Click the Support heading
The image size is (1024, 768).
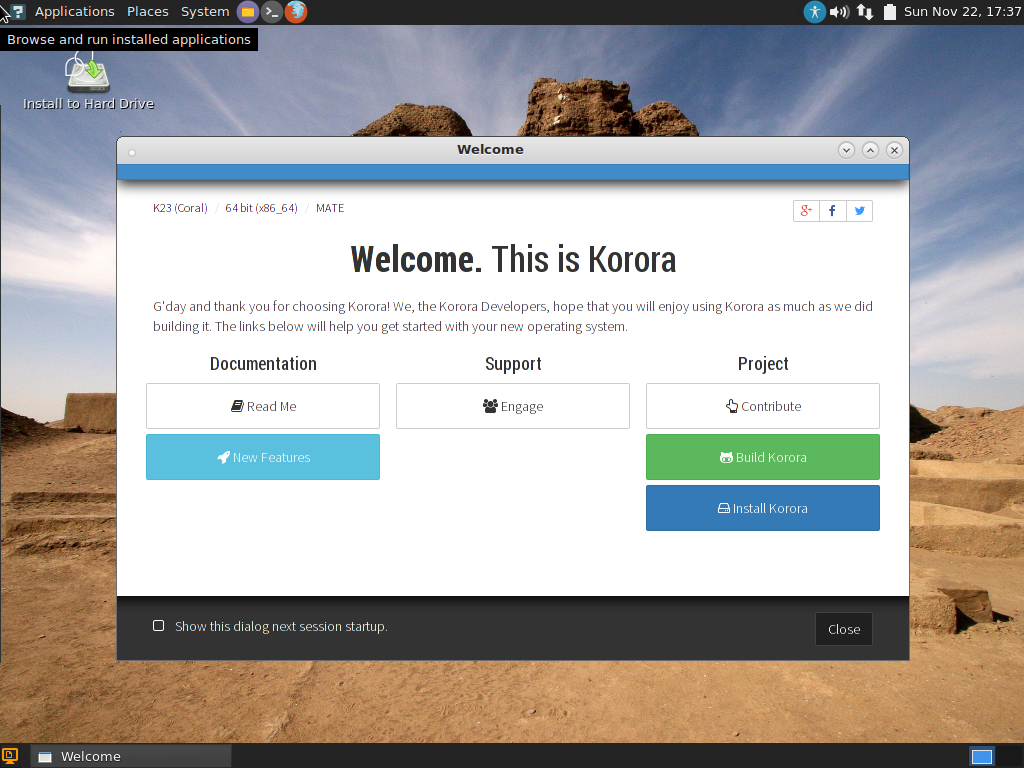tap(513, 364)
